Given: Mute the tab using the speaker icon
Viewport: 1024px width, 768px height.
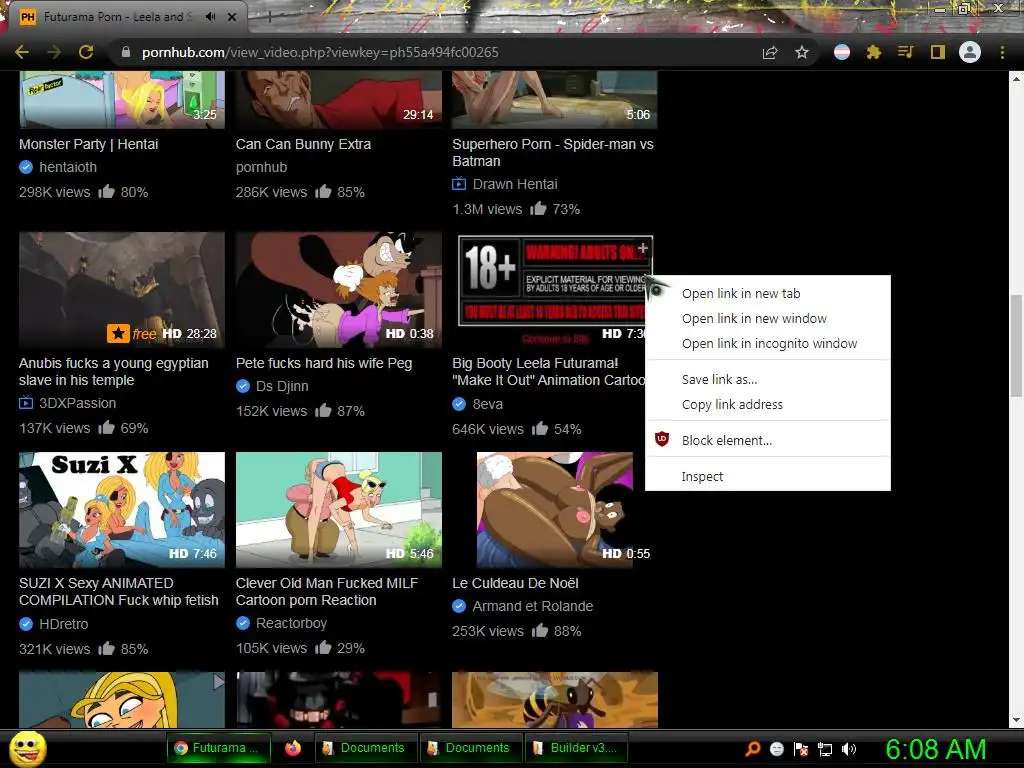Looking at the screenshot, I should [x=210, y=17].
